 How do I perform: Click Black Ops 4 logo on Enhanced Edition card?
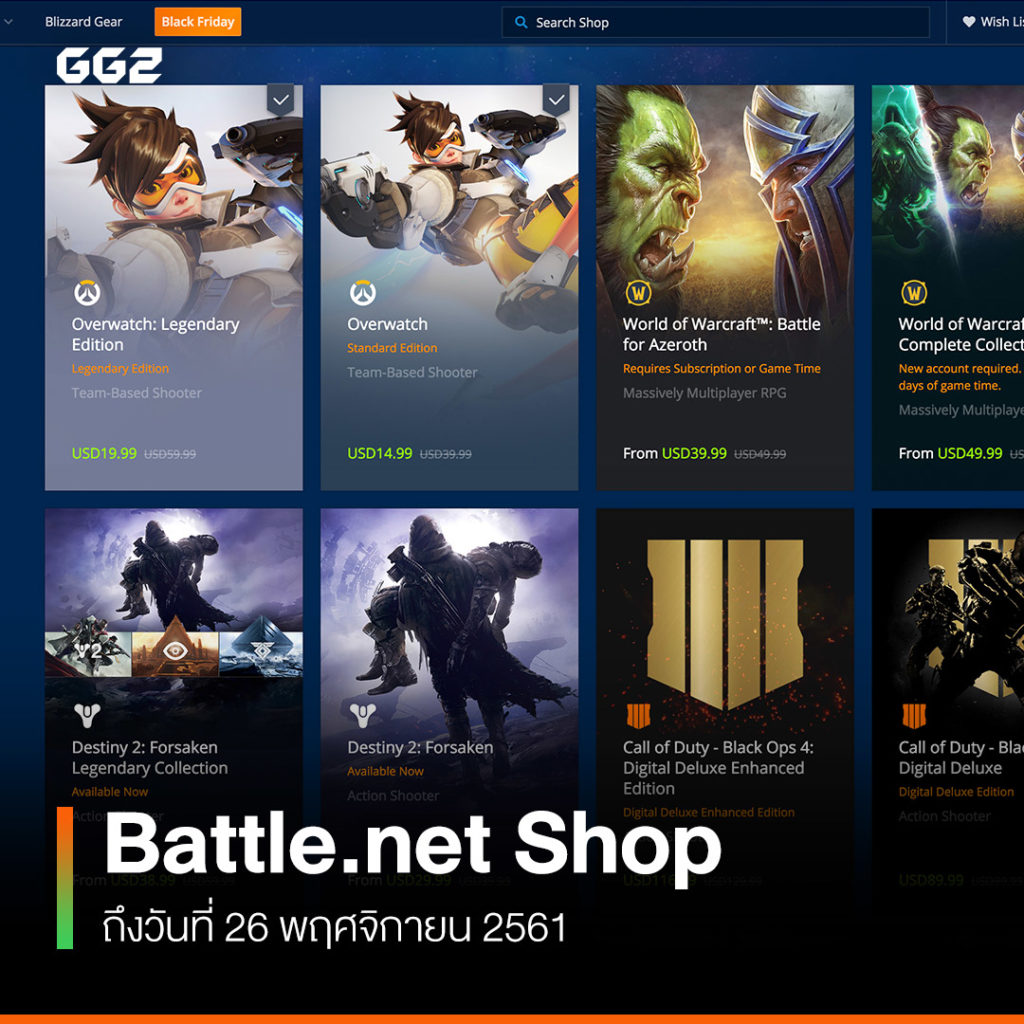[638, 716]
